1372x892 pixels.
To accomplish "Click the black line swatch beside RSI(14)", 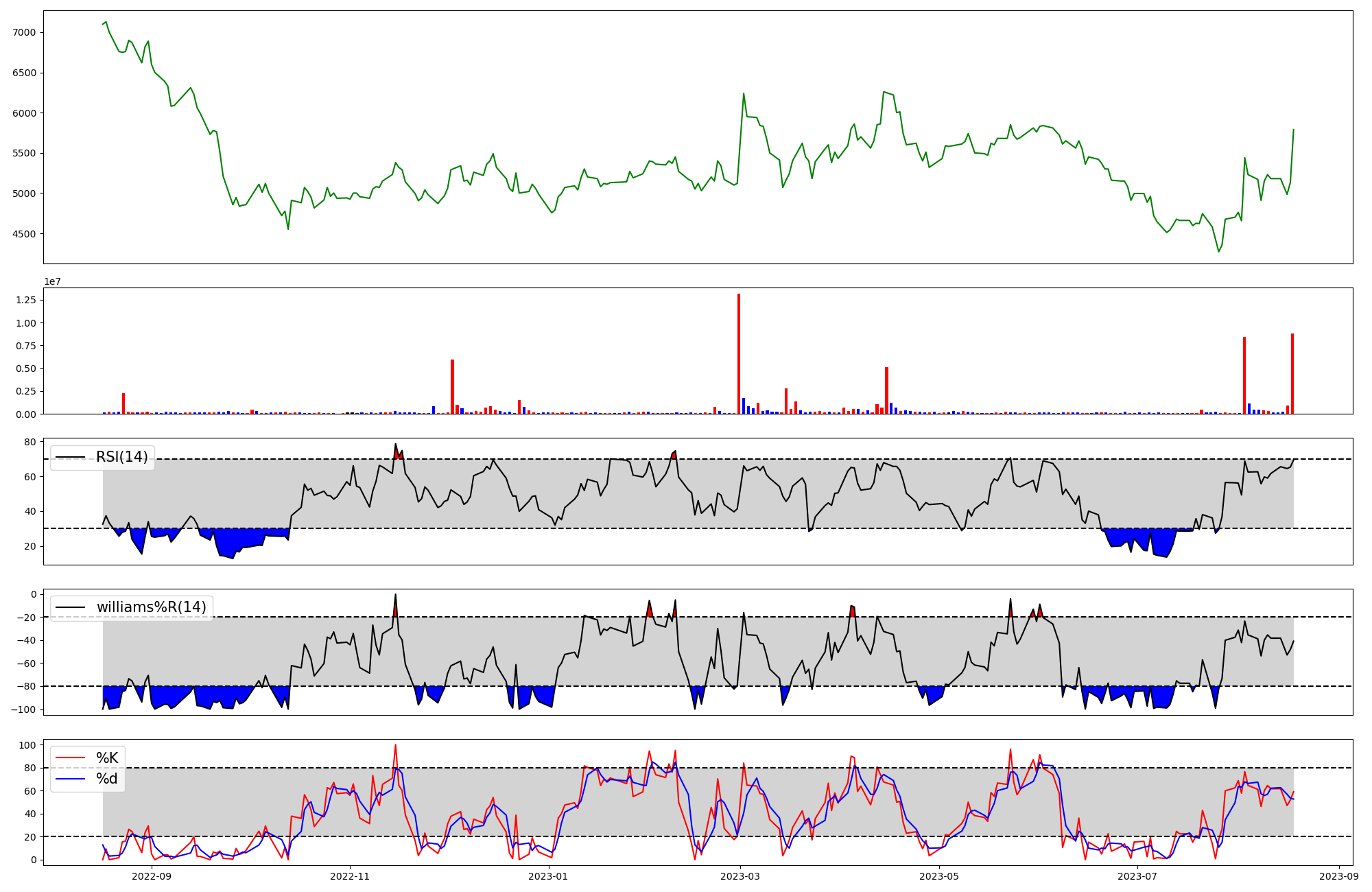I will pos(71,457).
